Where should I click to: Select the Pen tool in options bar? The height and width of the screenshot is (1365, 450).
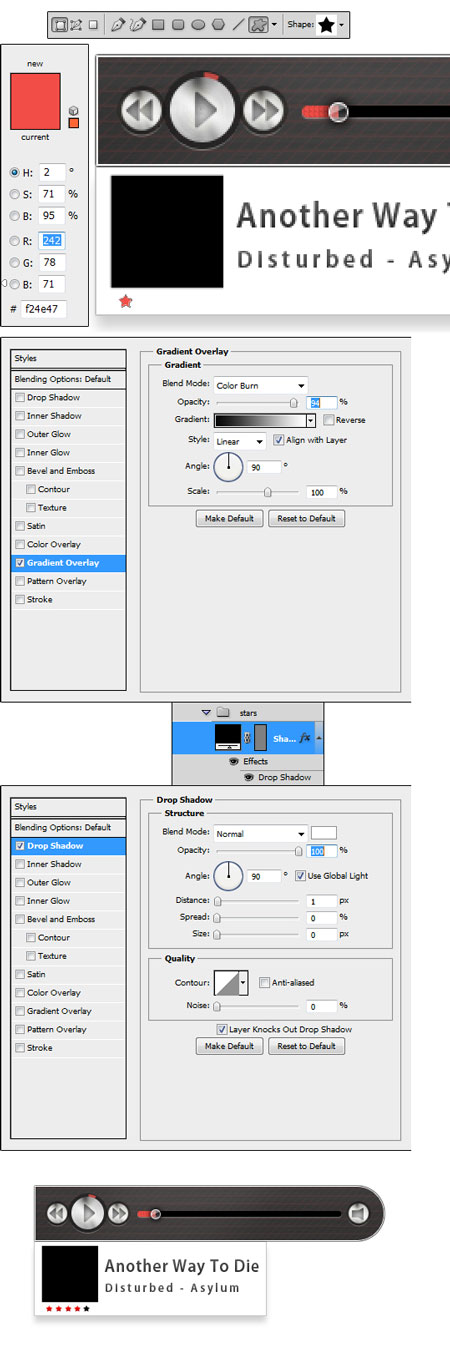coord(119,23)
